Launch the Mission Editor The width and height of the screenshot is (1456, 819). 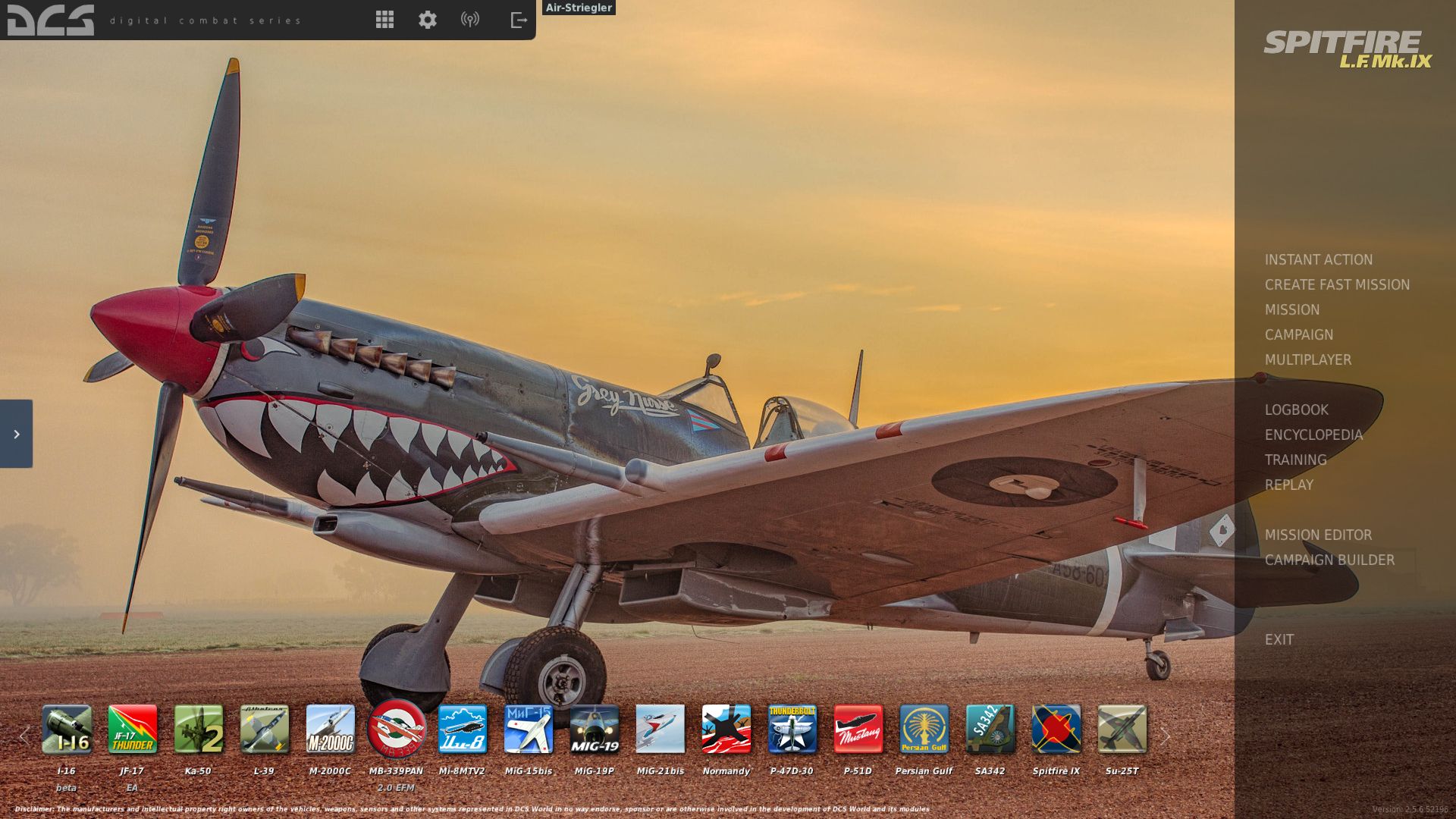(x=1317, y=535)
